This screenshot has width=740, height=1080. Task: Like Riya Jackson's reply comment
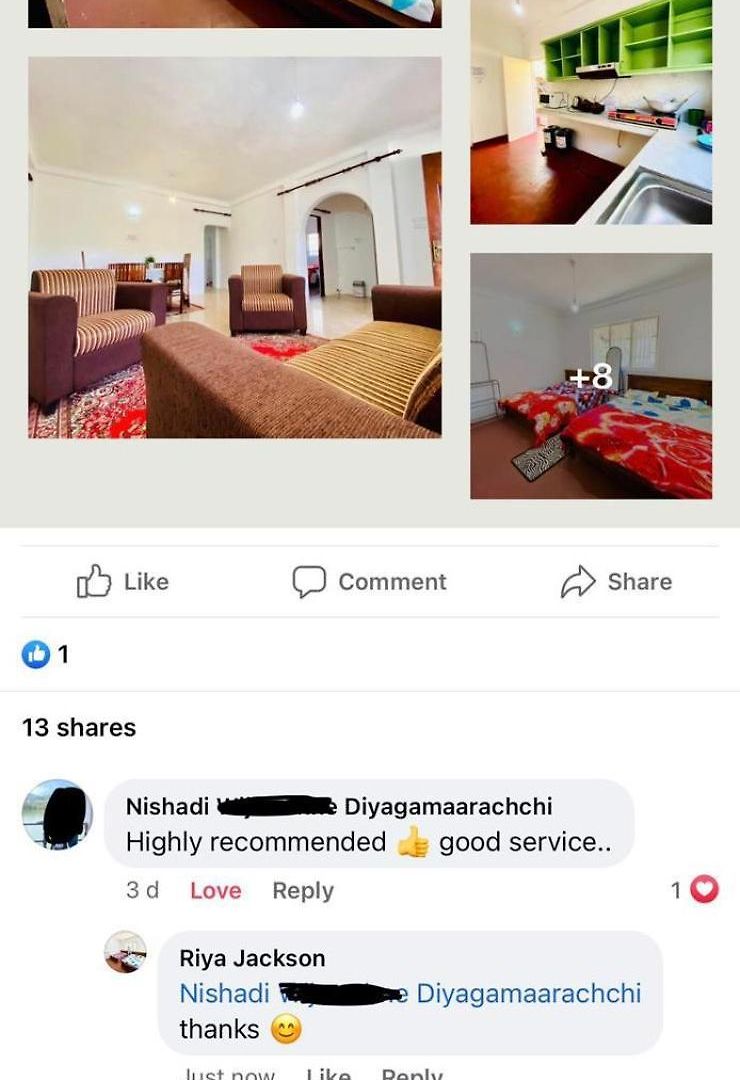point(329,1073)
